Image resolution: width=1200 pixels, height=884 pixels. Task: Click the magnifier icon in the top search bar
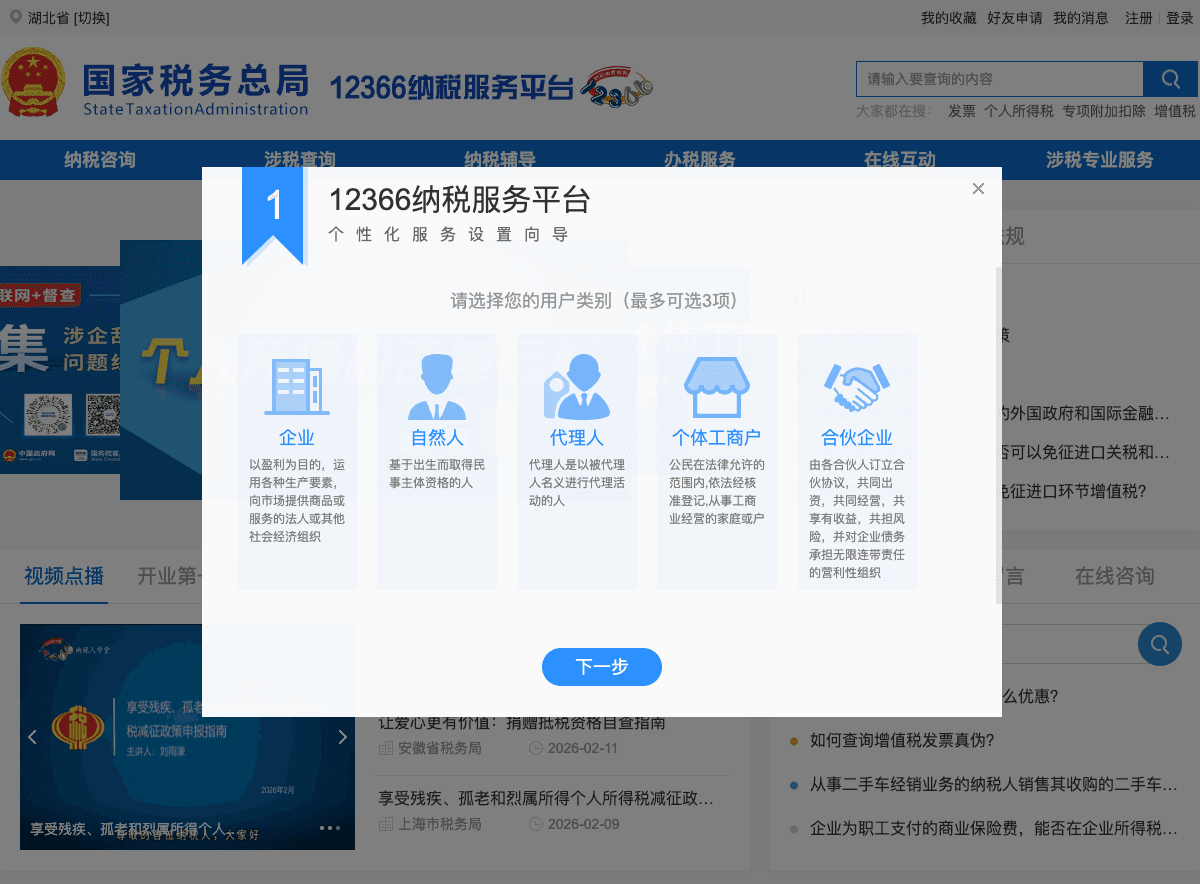[x=1170, y=79]
